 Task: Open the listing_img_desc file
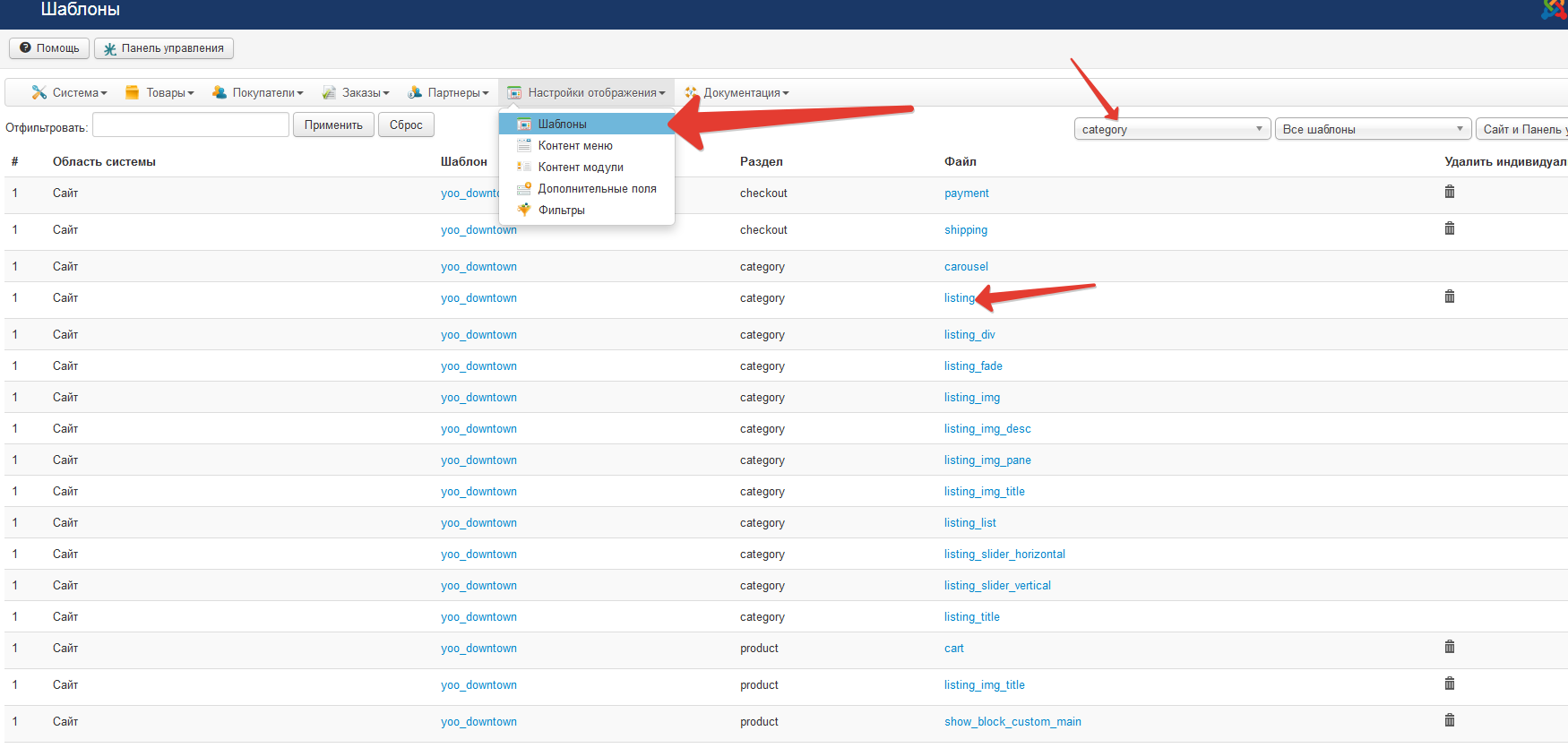[987, 429]
